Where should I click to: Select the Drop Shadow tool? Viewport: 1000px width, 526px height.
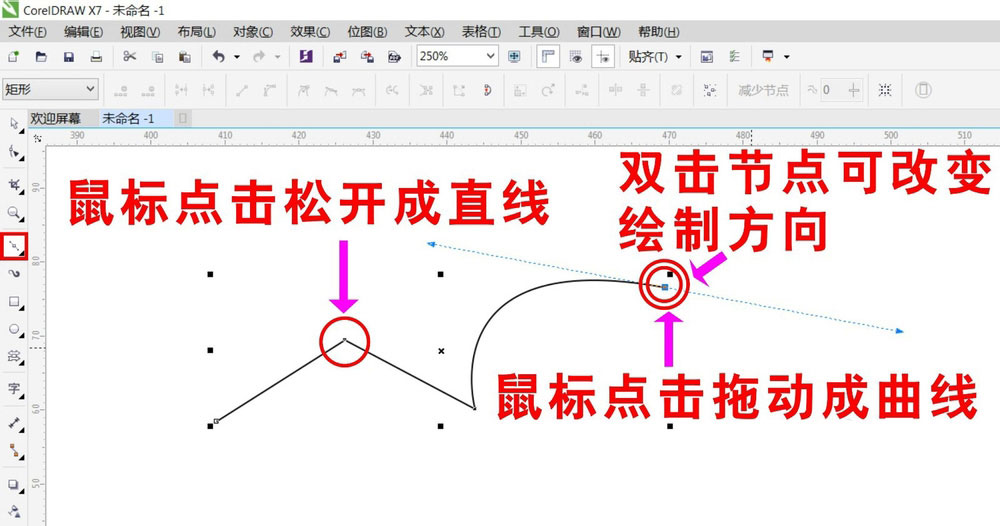point(13,485)
